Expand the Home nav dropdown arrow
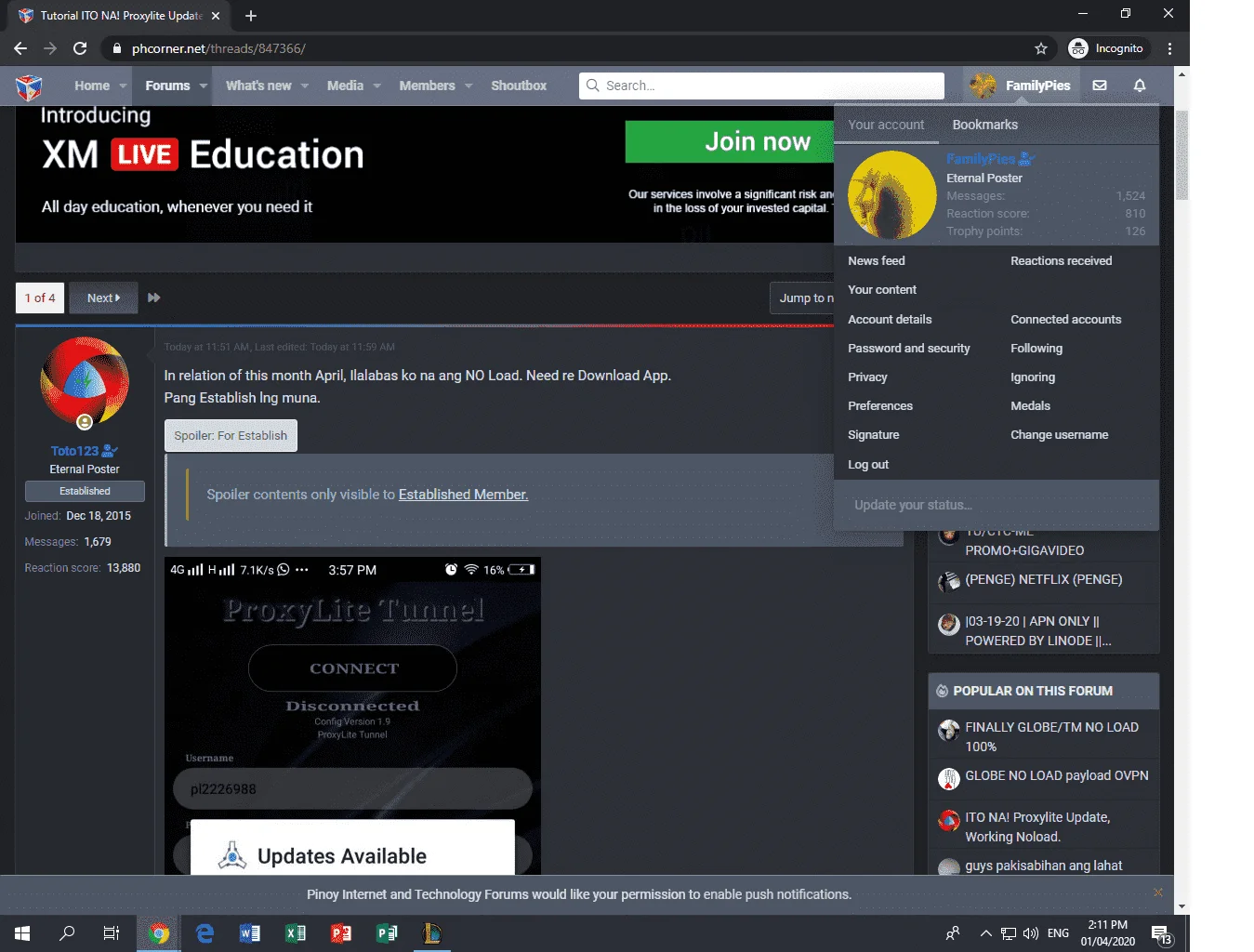The image size is (1254, 952). pos(123,86)
